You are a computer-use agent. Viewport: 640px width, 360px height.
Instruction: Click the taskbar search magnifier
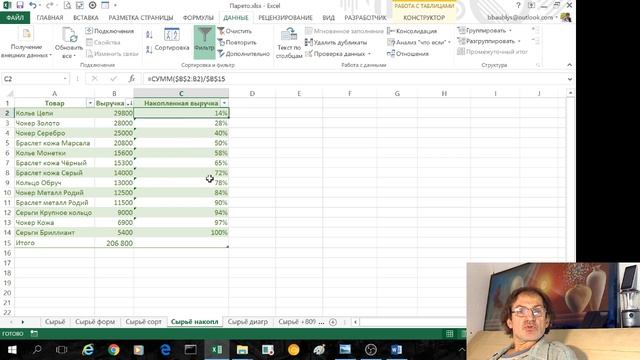37,350
